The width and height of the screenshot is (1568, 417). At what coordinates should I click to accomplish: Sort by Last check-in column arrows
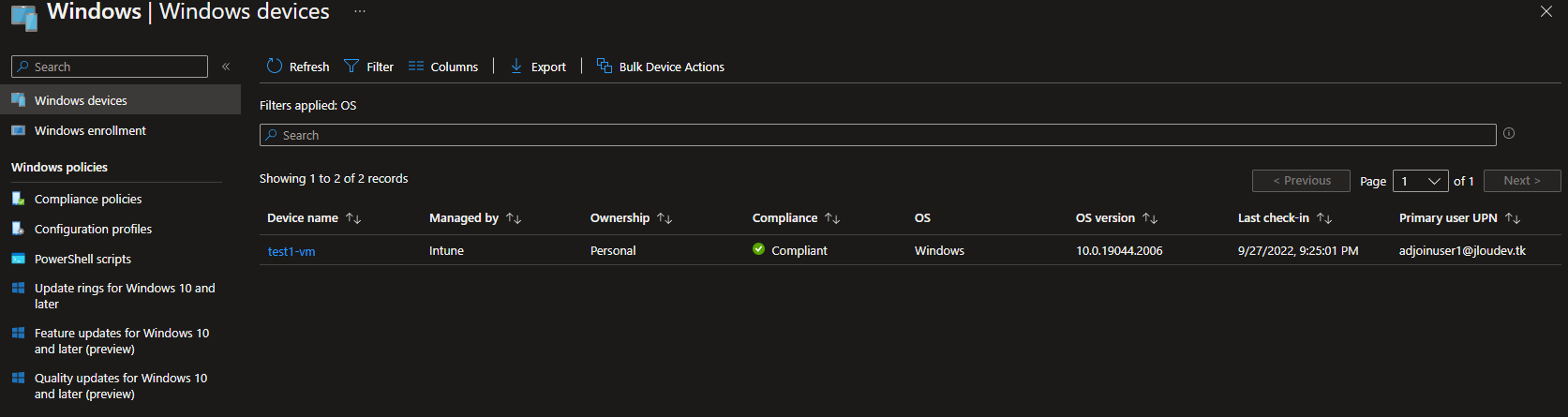1324,218
